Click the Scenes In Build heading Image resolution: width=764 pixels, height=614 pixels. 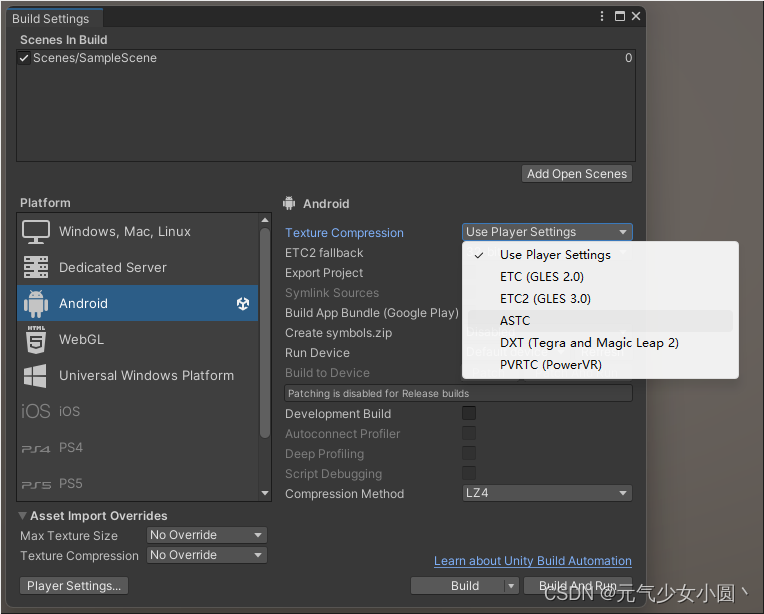63,39
